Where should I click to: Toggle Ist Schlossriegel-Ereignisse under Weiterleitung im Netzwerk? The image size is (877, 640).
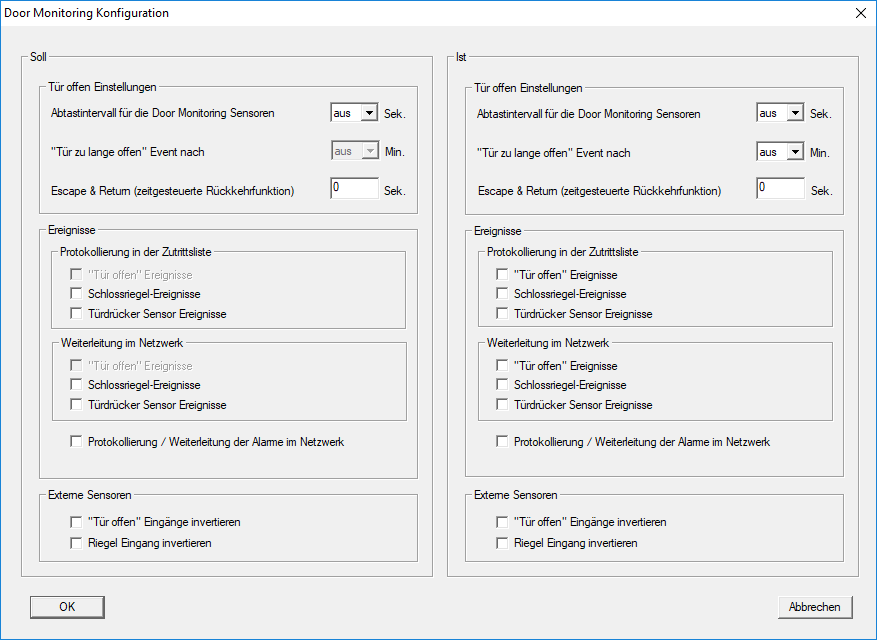pos(502,385)
